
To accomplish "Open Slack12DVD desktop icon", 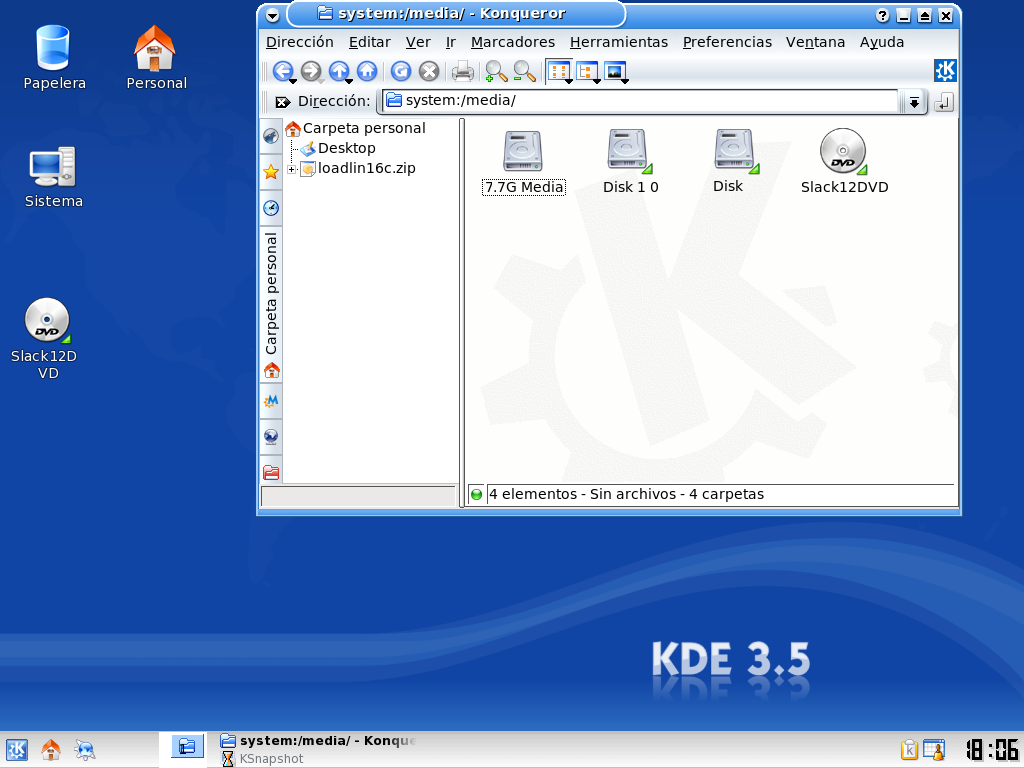I will point(46,339).
